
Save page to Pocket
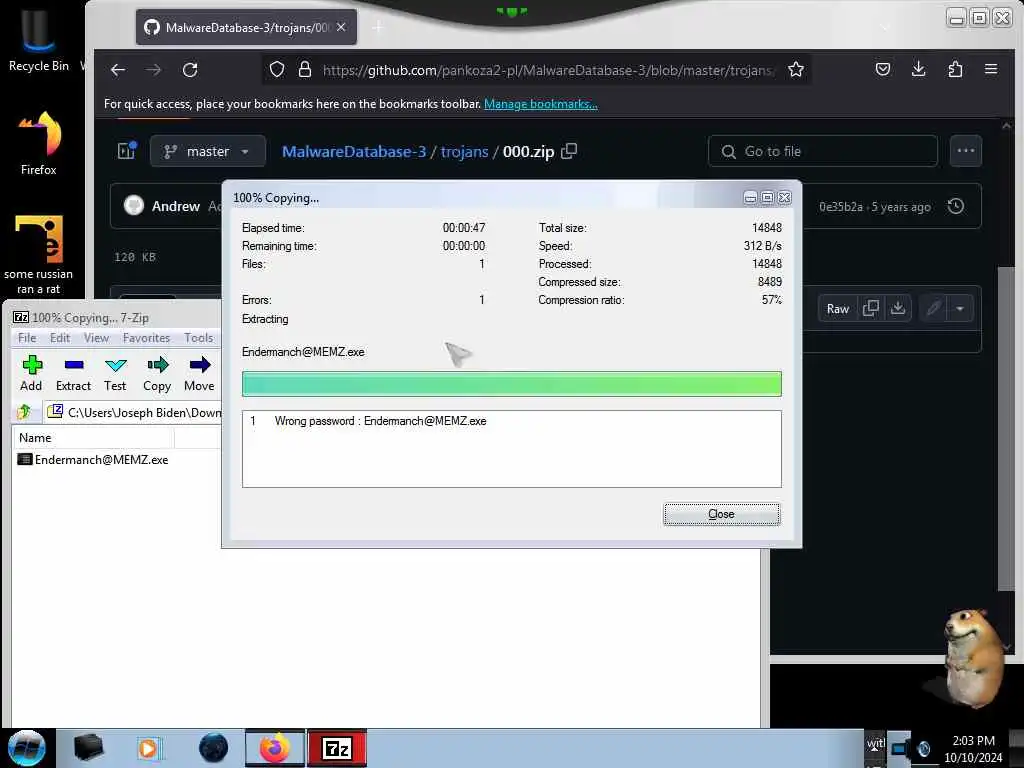(x=883, y=69)
